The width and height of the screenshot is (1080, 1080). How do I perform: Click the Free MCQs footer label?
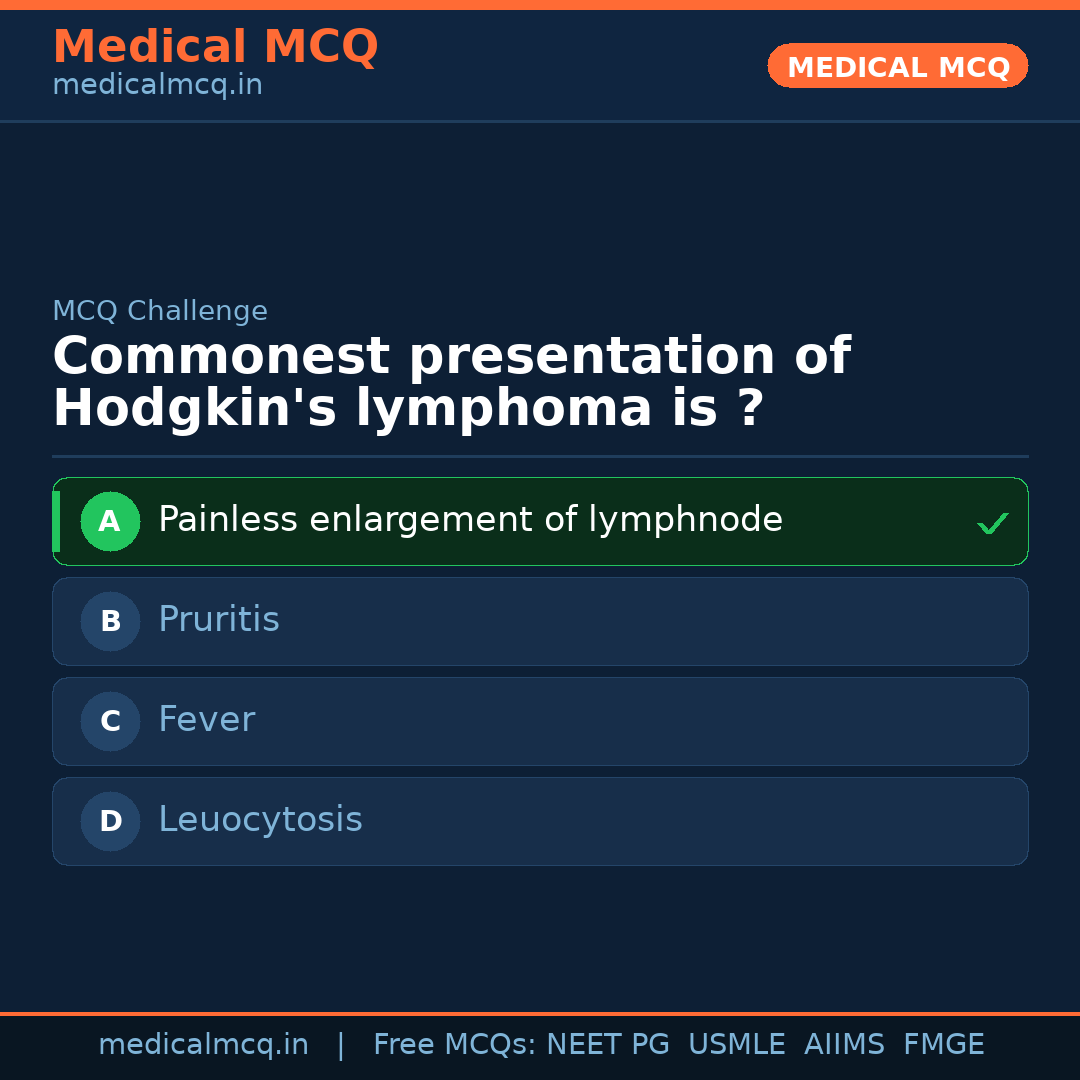(x=454, y=1045)
